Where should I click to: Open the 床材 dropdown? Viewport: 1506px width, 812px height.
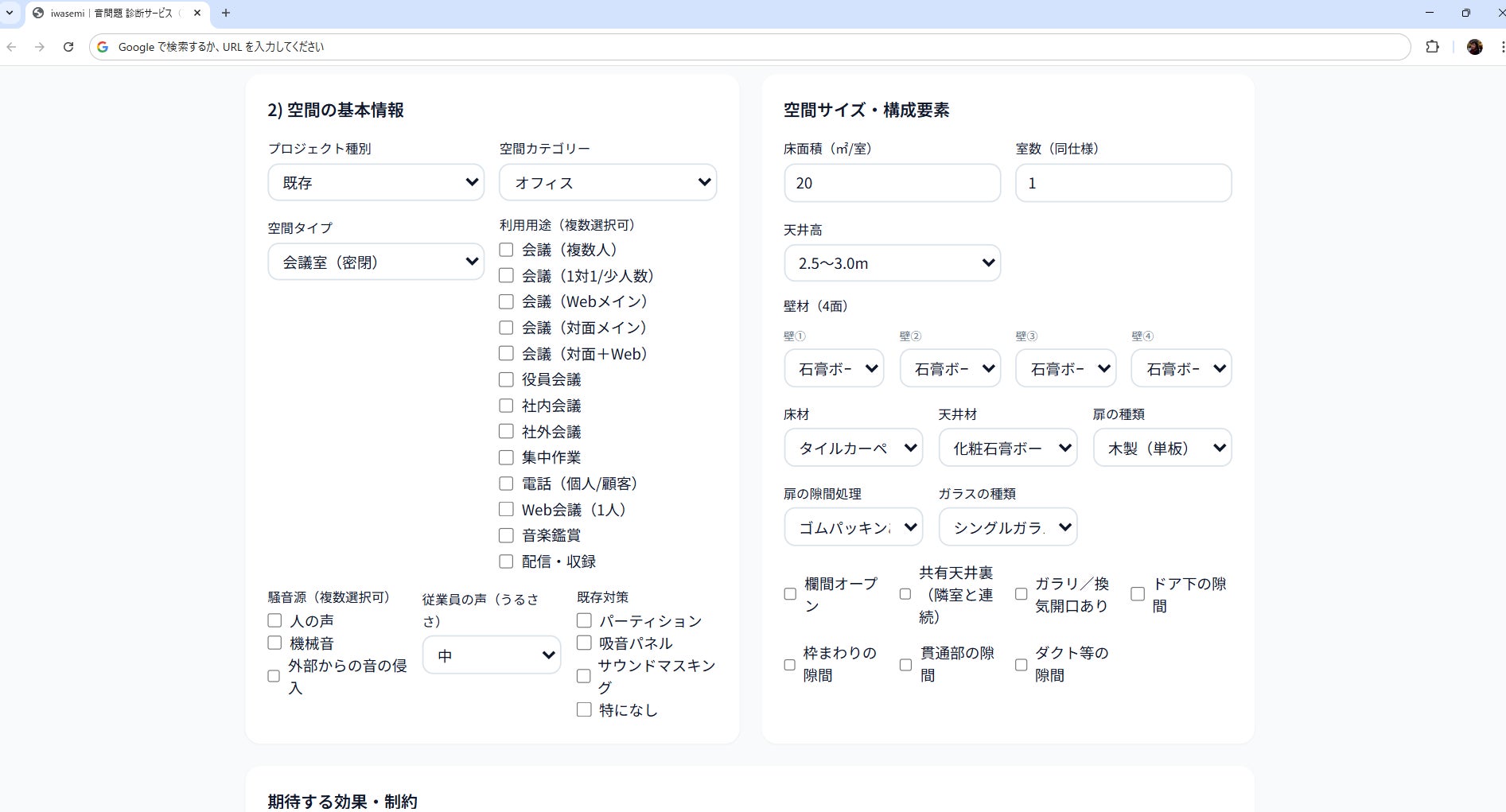point(854,448)
